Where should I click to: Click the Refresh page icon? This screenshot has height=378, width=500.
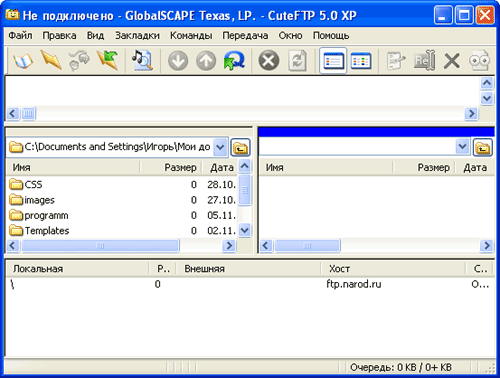(297, 61)
